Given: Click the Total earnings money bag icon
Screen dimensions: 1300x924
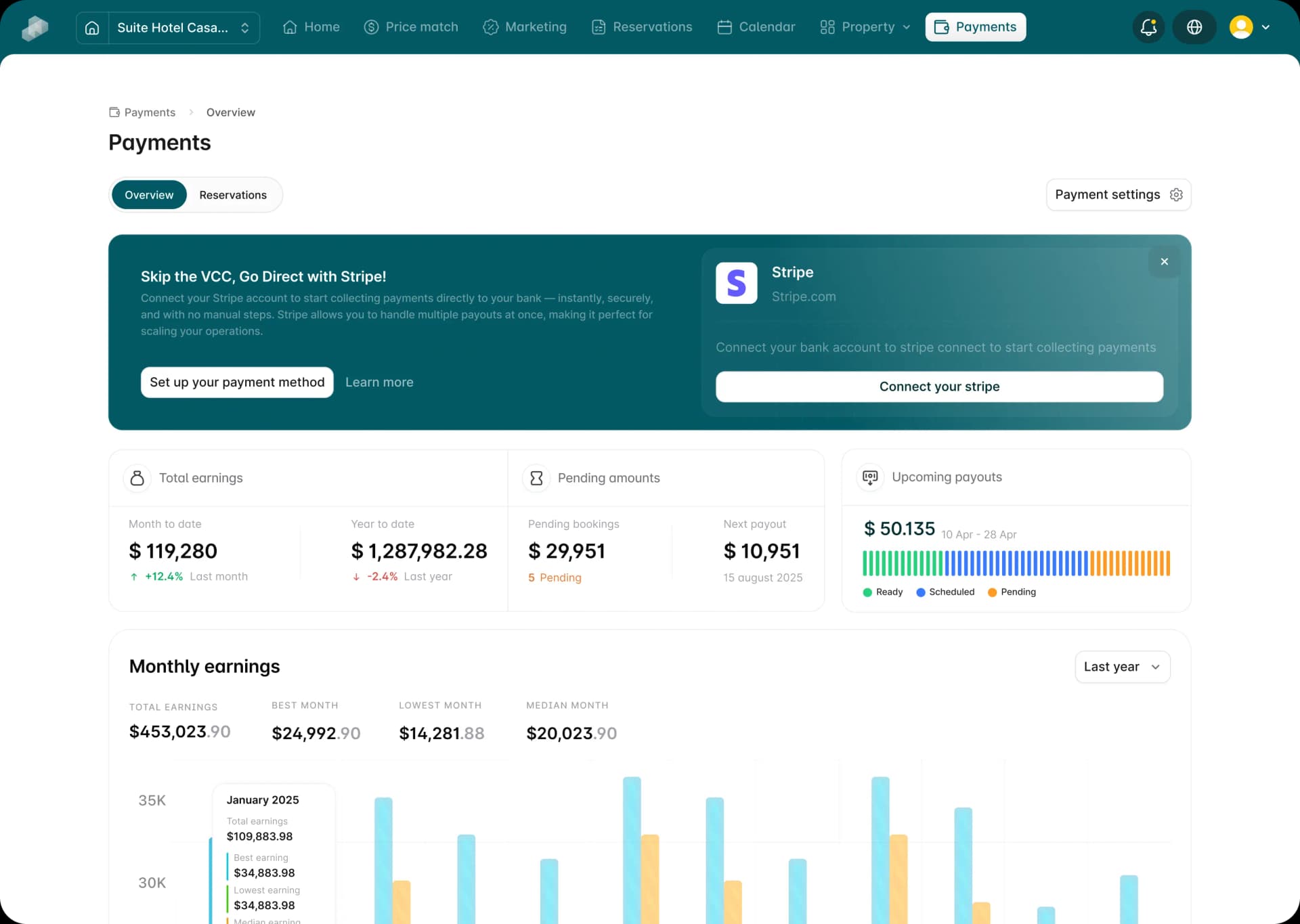Looking at the screenshot, I should pos(137,478).
